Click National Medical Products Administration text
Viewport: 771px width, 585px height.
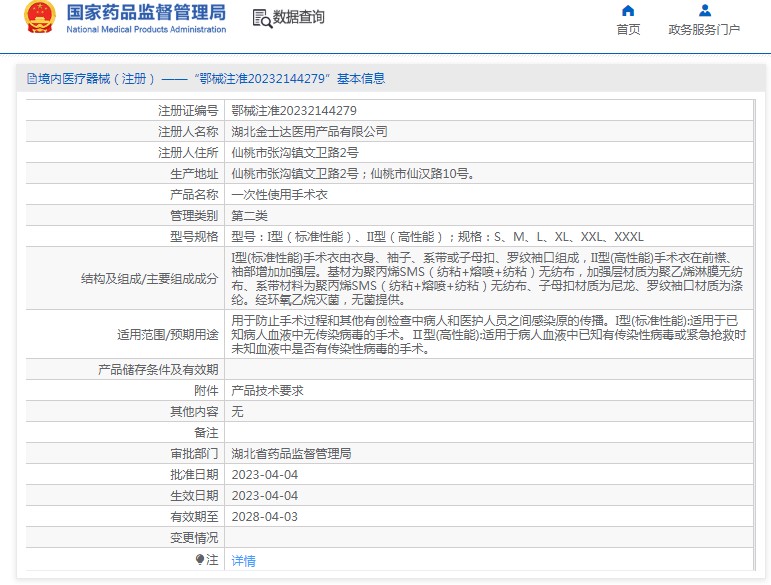(x=146, y=29)
